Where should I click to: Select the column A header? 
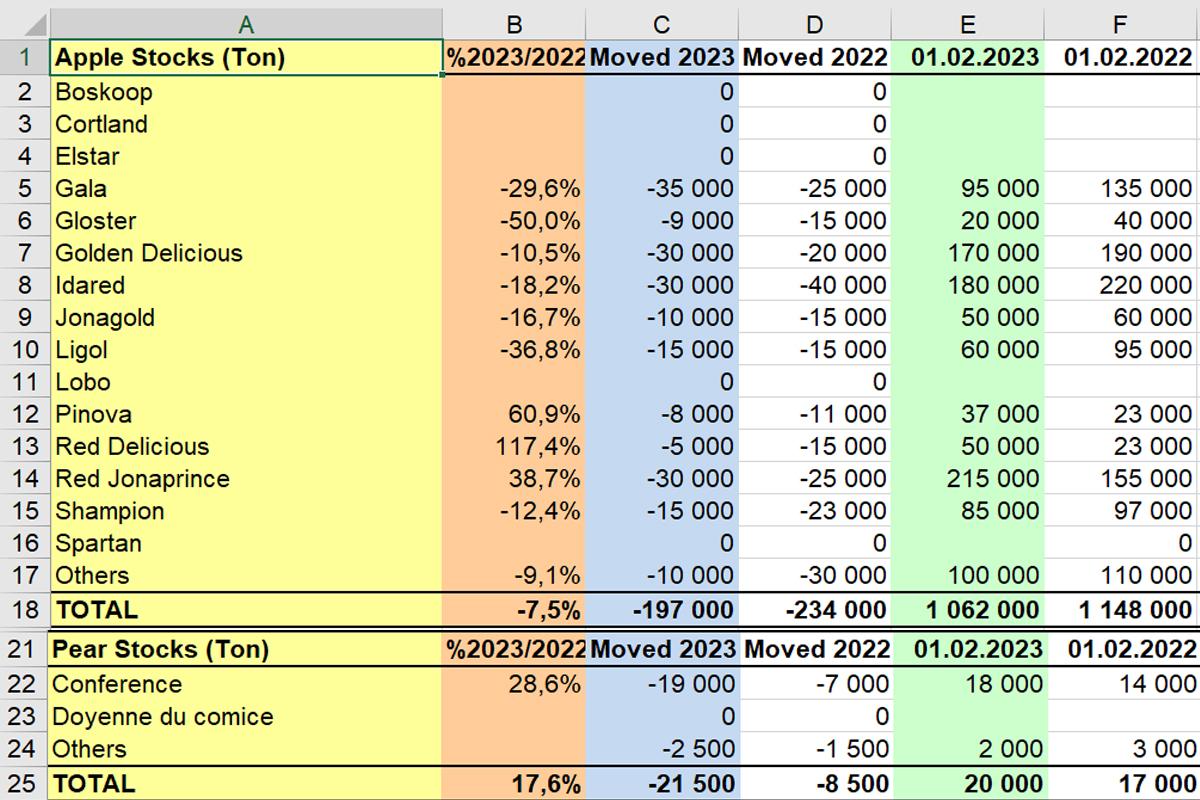(246, 24)
